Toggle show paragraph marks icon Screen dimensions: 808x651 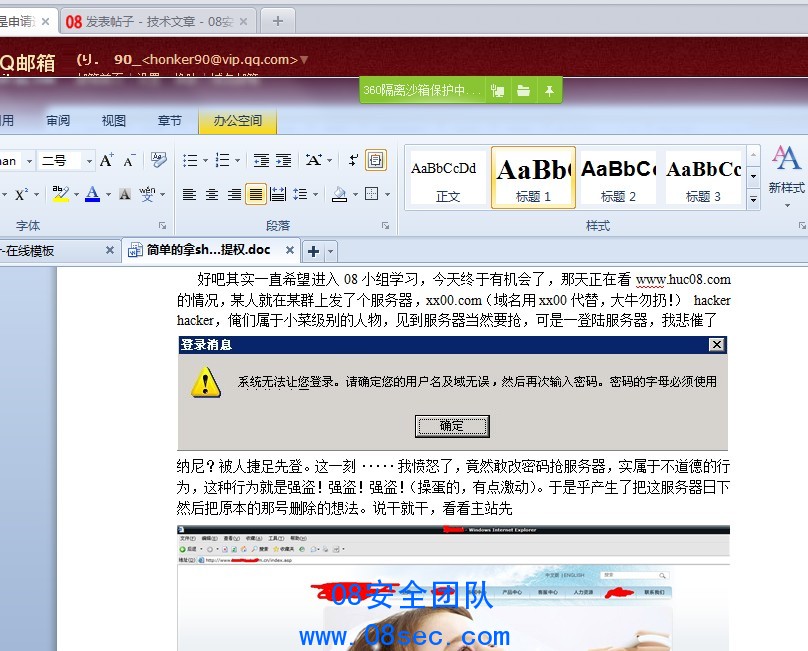tap(353, 160)
